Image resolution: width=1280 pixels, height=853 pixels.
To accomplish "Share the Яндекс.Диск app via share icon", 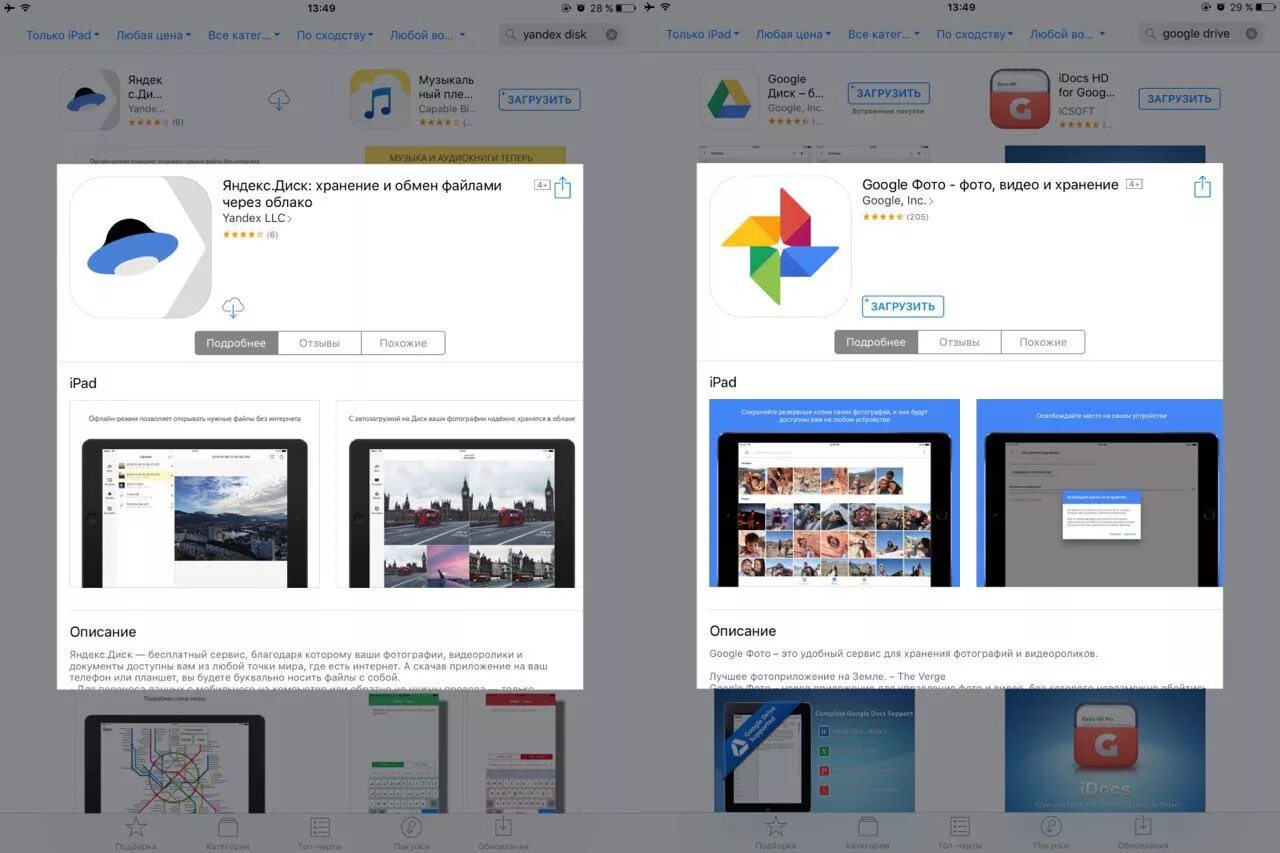I will tap(562, 188).
